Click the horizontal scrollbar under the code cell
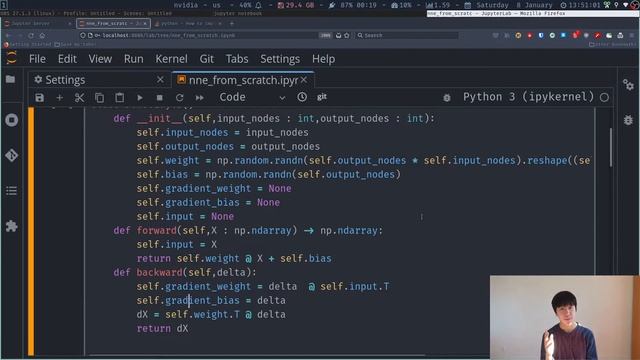The image size is (640, 360). (x=257, y=355)
